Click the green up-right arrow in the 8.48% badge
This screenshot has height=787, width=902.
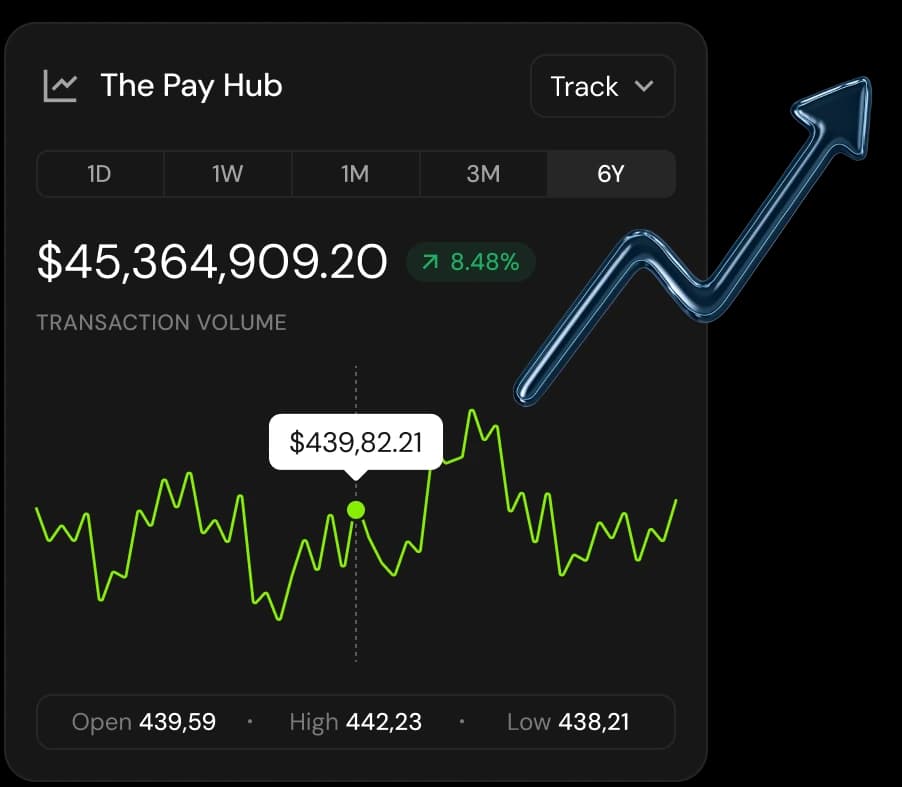(x=430, y=263)
